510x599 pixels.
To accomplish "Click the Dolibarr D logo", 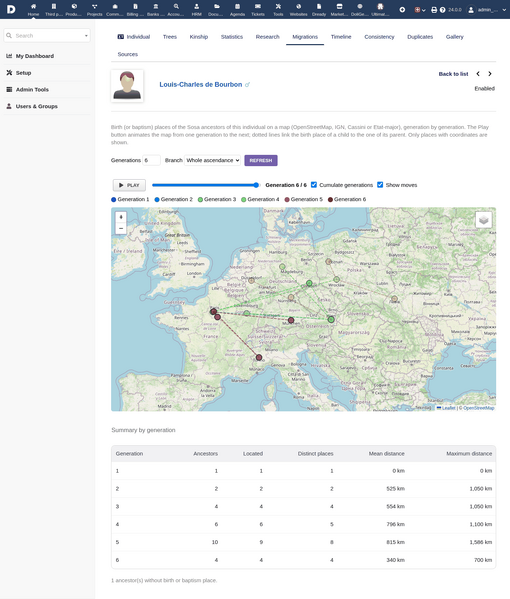I will 11,9.
